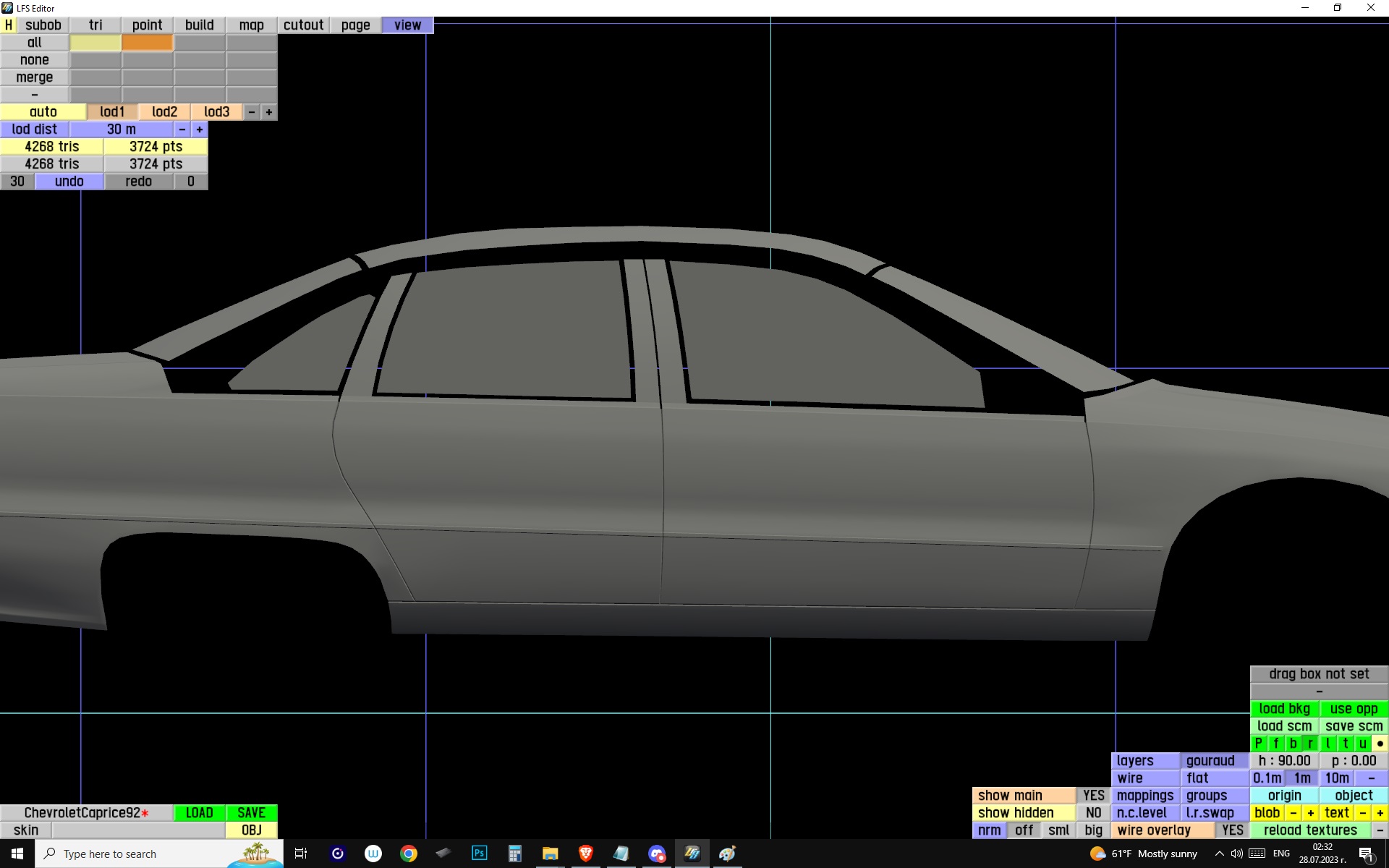Click the skin name input field
The image size is (1389, 868).
137,830
